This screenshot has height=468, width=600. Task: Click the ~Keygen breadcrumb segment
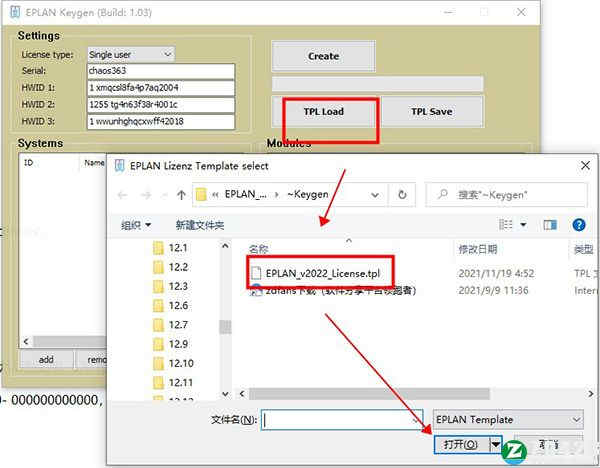[308, 194]
